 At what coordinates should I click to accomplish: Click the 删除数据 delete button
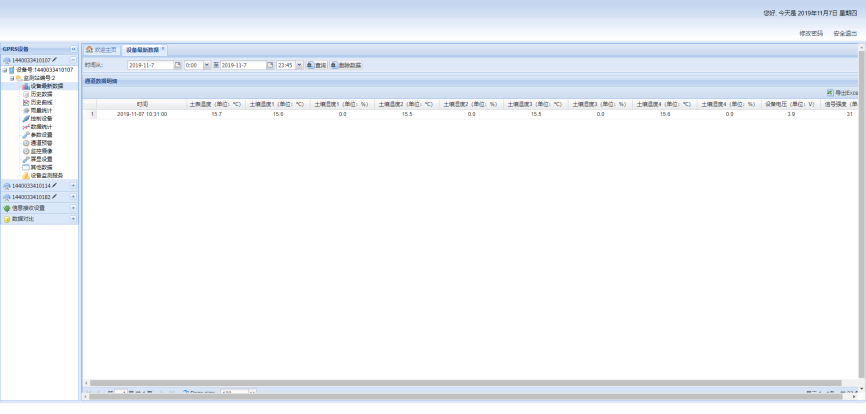pyautogui.click(x=346, y=65)
